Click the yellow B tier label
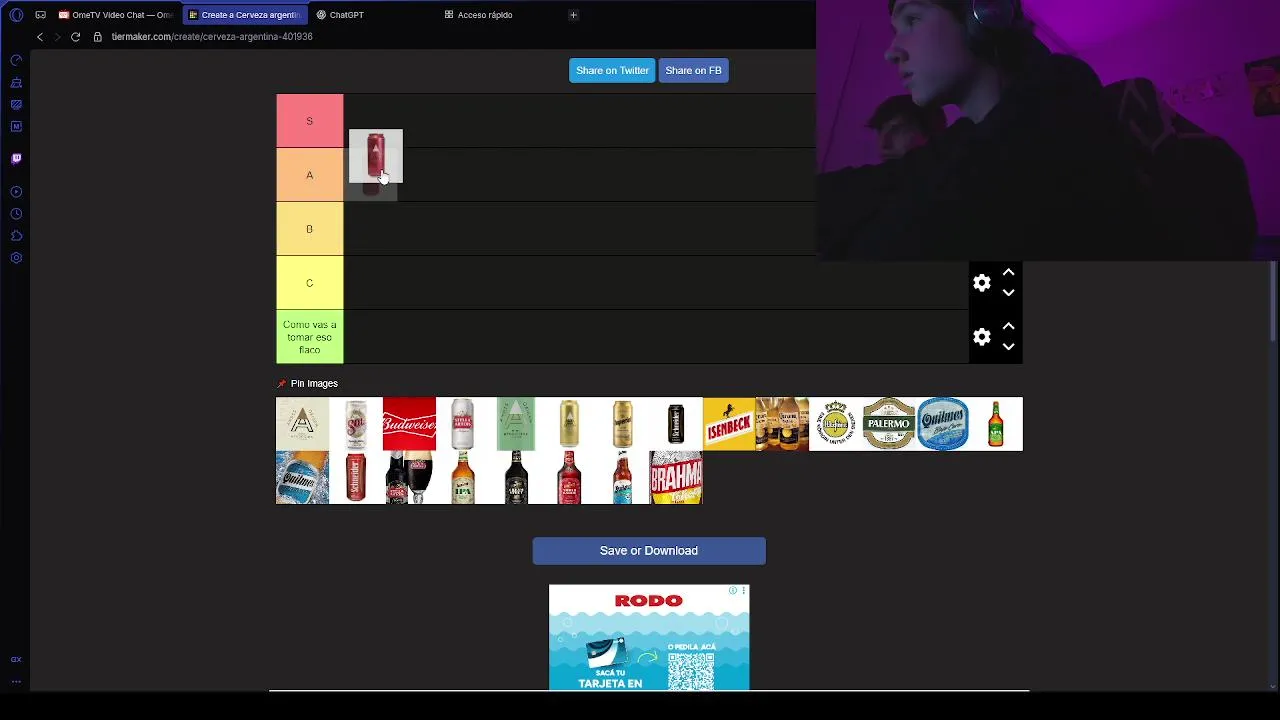Viewport: 1280px width, 720px height. 310,229
